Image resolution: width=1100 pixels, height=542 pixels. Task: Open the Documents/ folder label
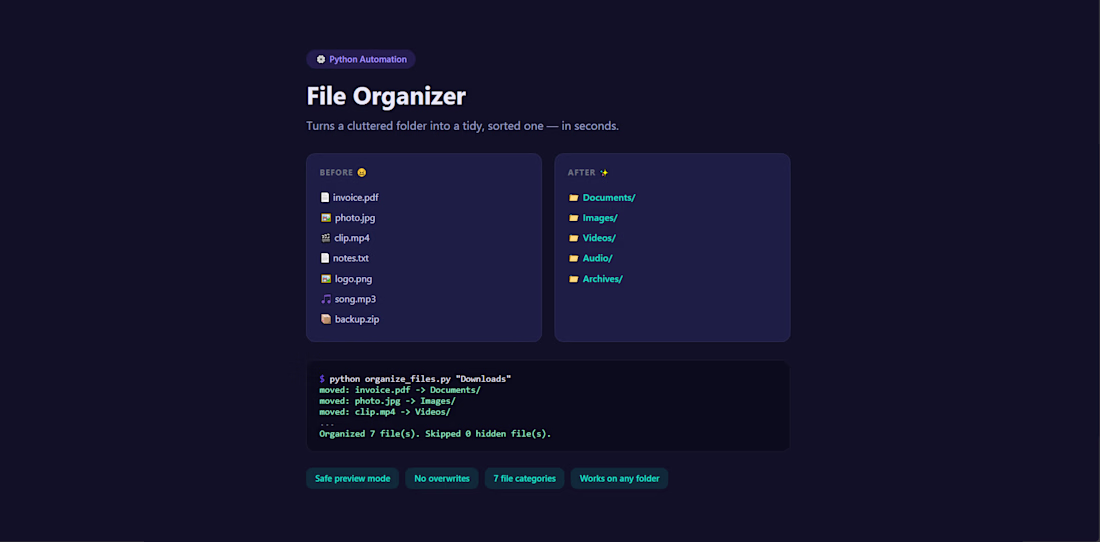(609, 198)
